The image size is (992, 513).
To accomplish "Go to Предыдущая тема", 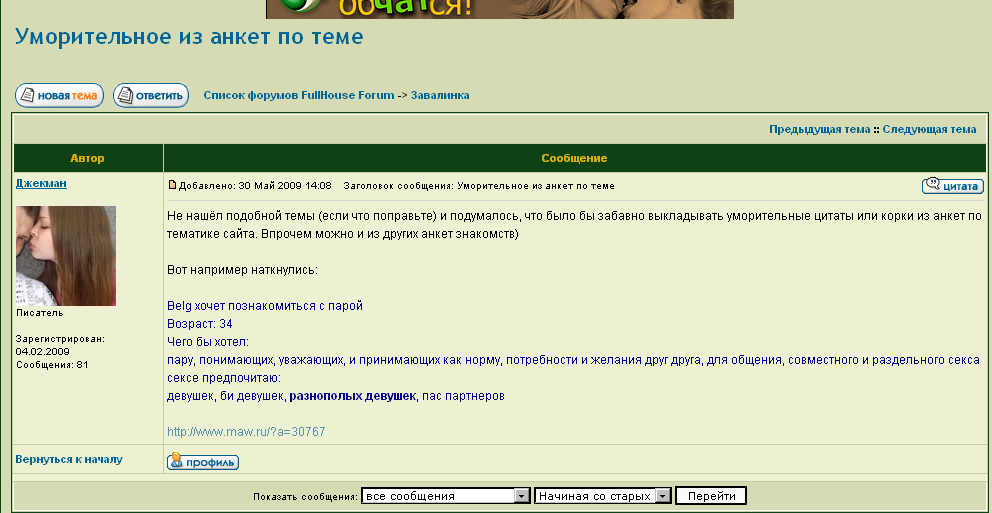I will click(x=819, y=129).
